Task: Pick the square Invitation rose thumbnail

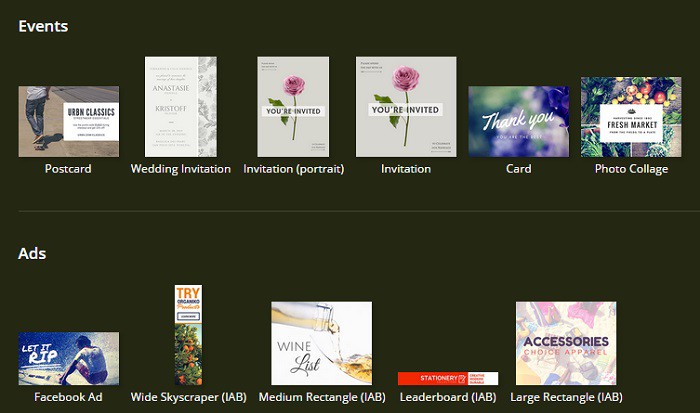Action: coord(406,107)
